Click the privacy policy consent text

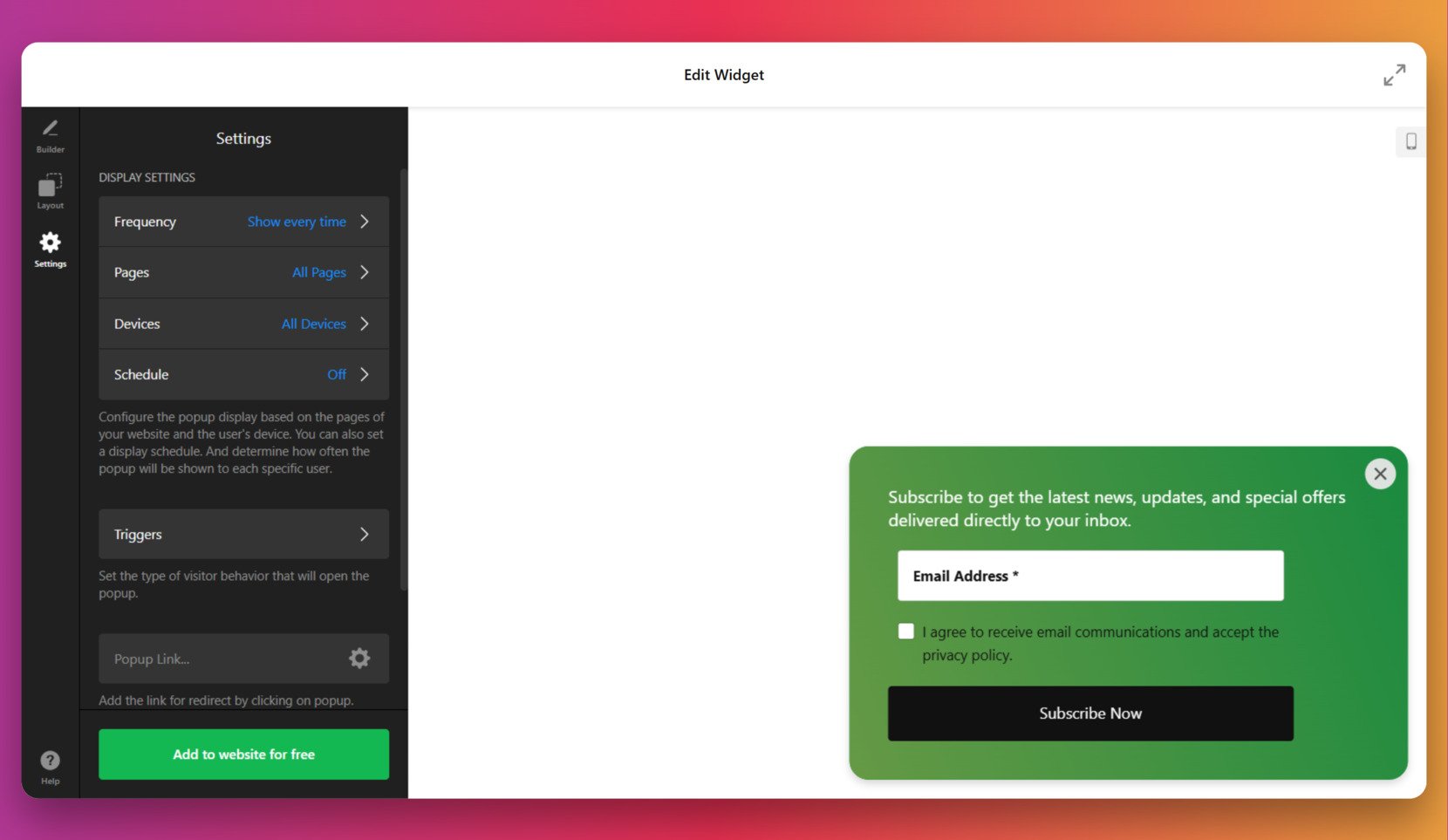(1101, 644)
